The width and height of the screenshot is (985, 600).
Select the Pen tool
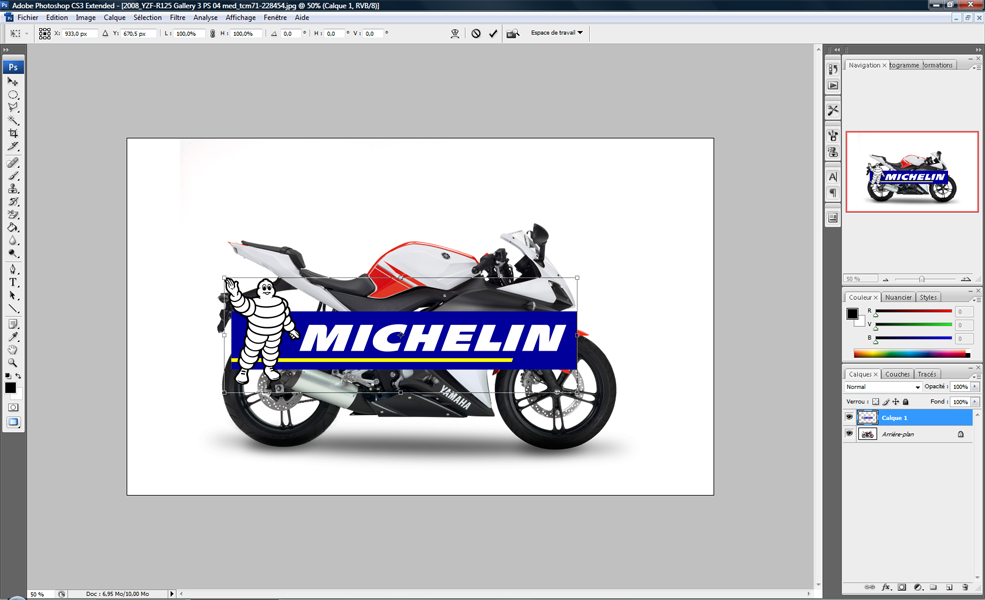(13, 270)
